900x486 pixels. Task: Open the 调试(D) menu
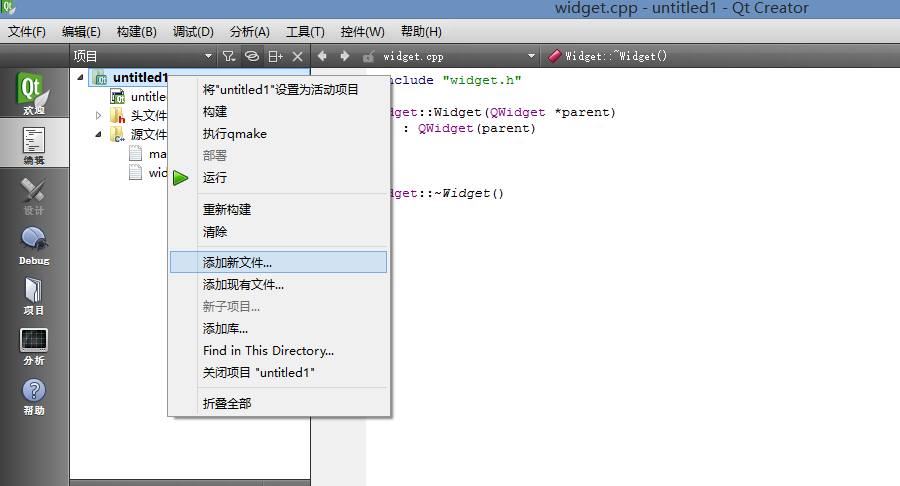[x=193, y=32]
